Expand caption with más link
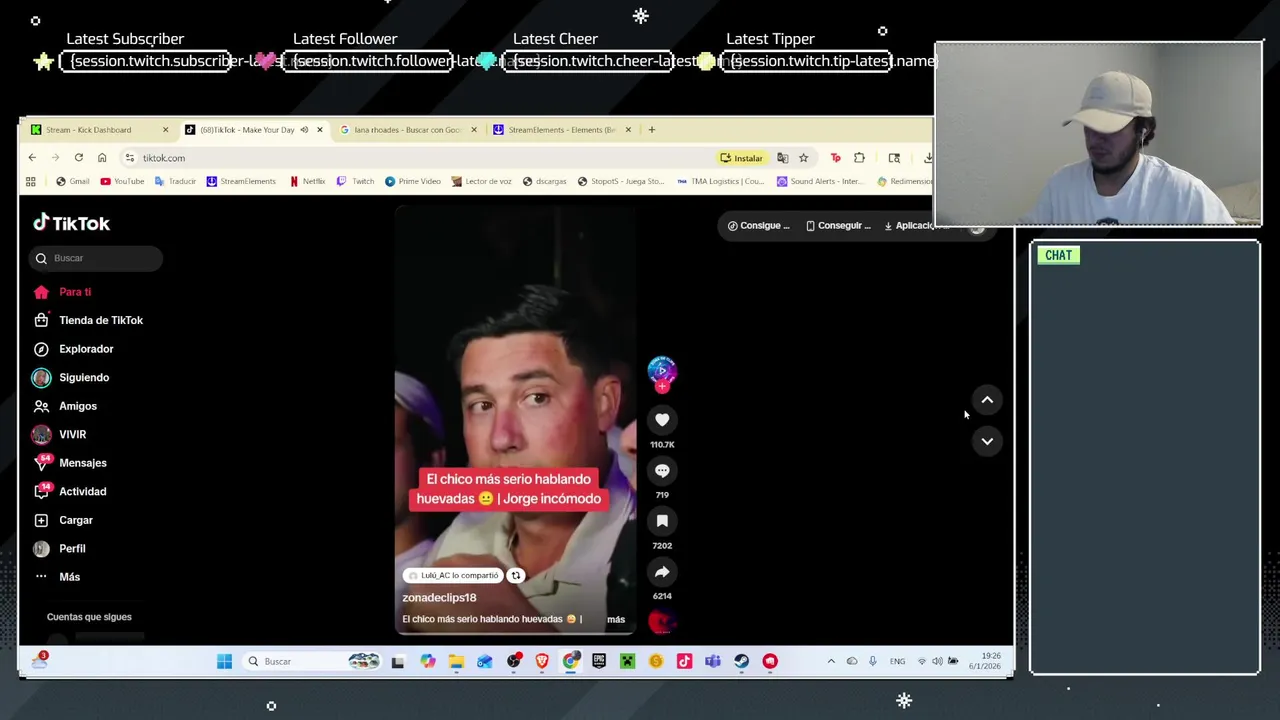 tap(616, 620)
